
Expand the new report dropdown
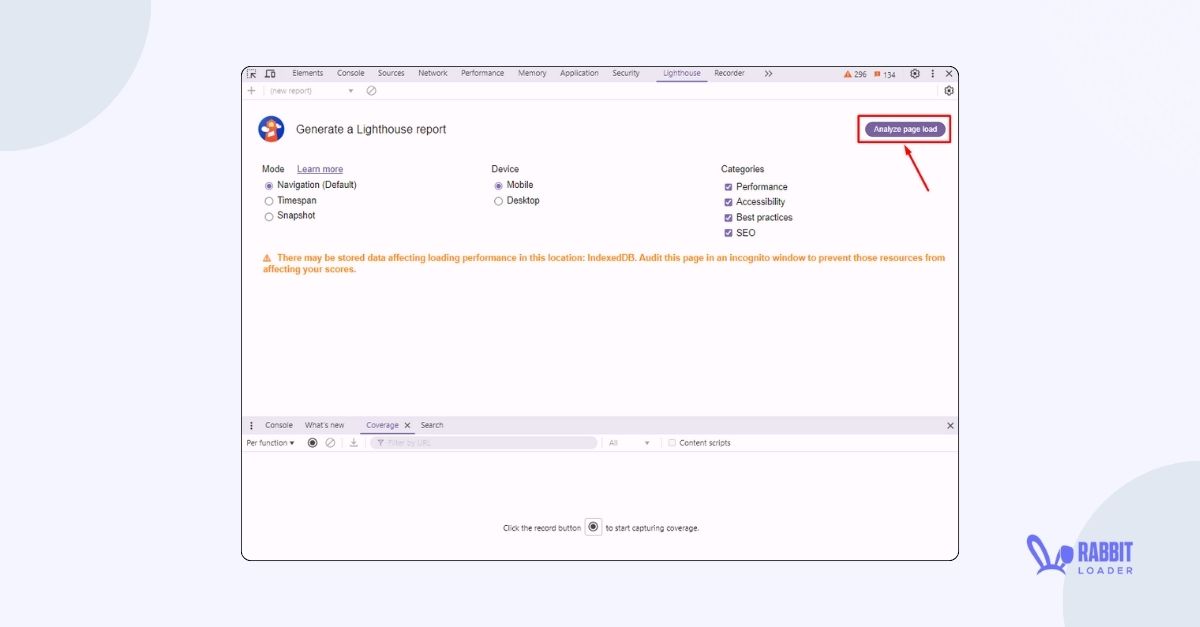[x=350, y=90]
